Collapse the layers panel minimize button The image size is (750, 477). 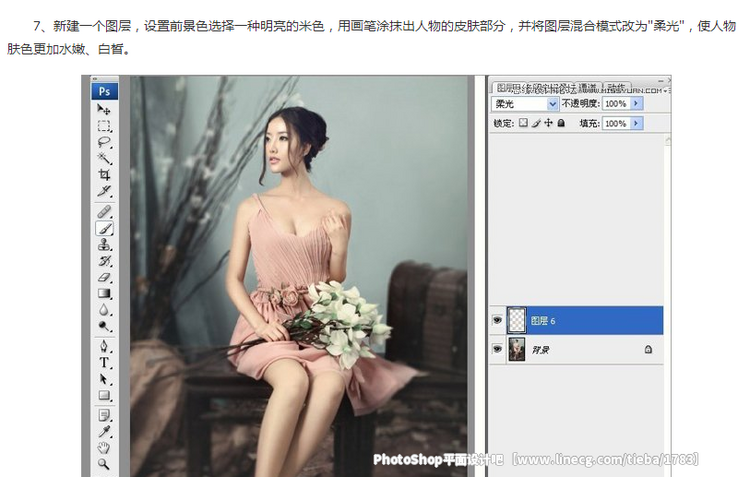click(661, 80)
